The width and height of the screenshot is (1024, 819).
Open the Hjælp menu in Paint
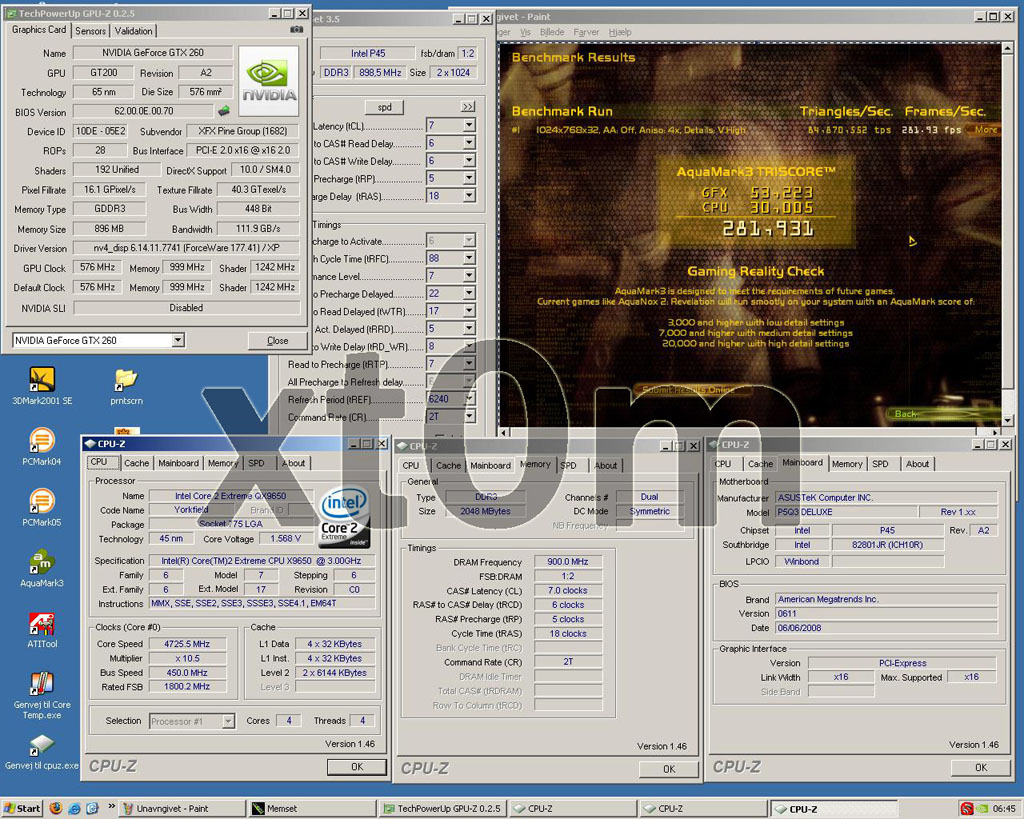620,32
